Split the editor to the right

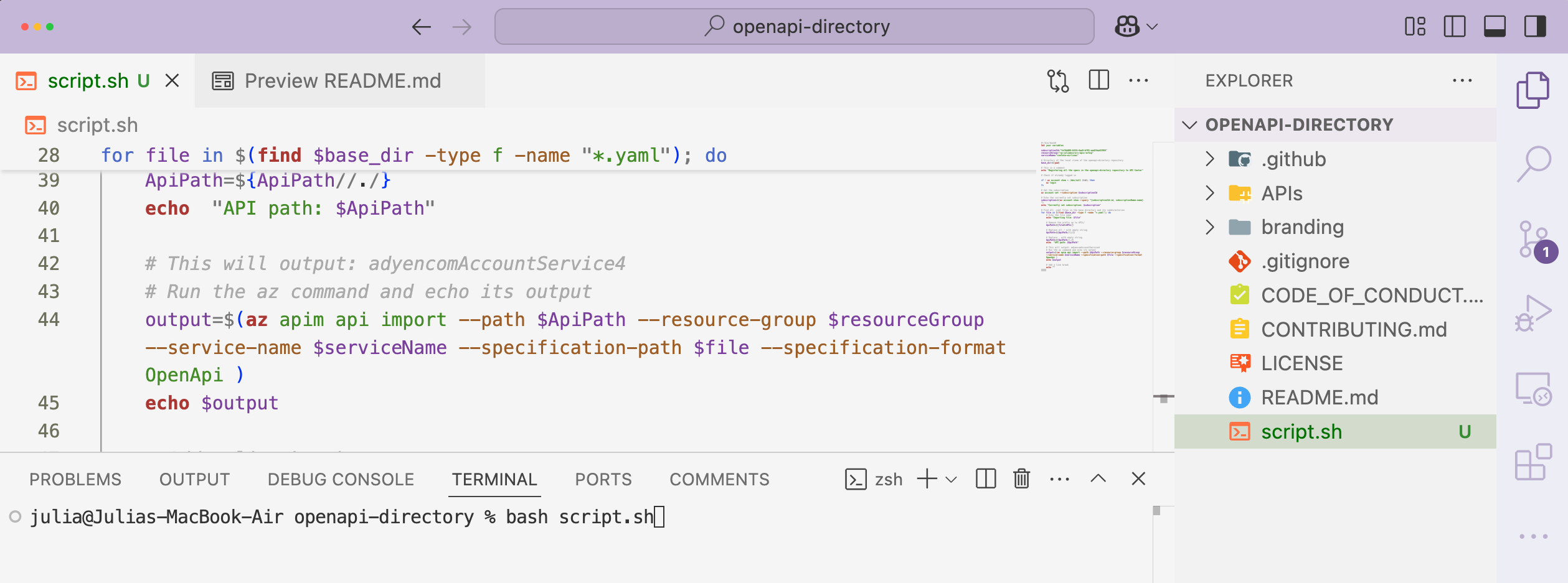pos(1098,81)
